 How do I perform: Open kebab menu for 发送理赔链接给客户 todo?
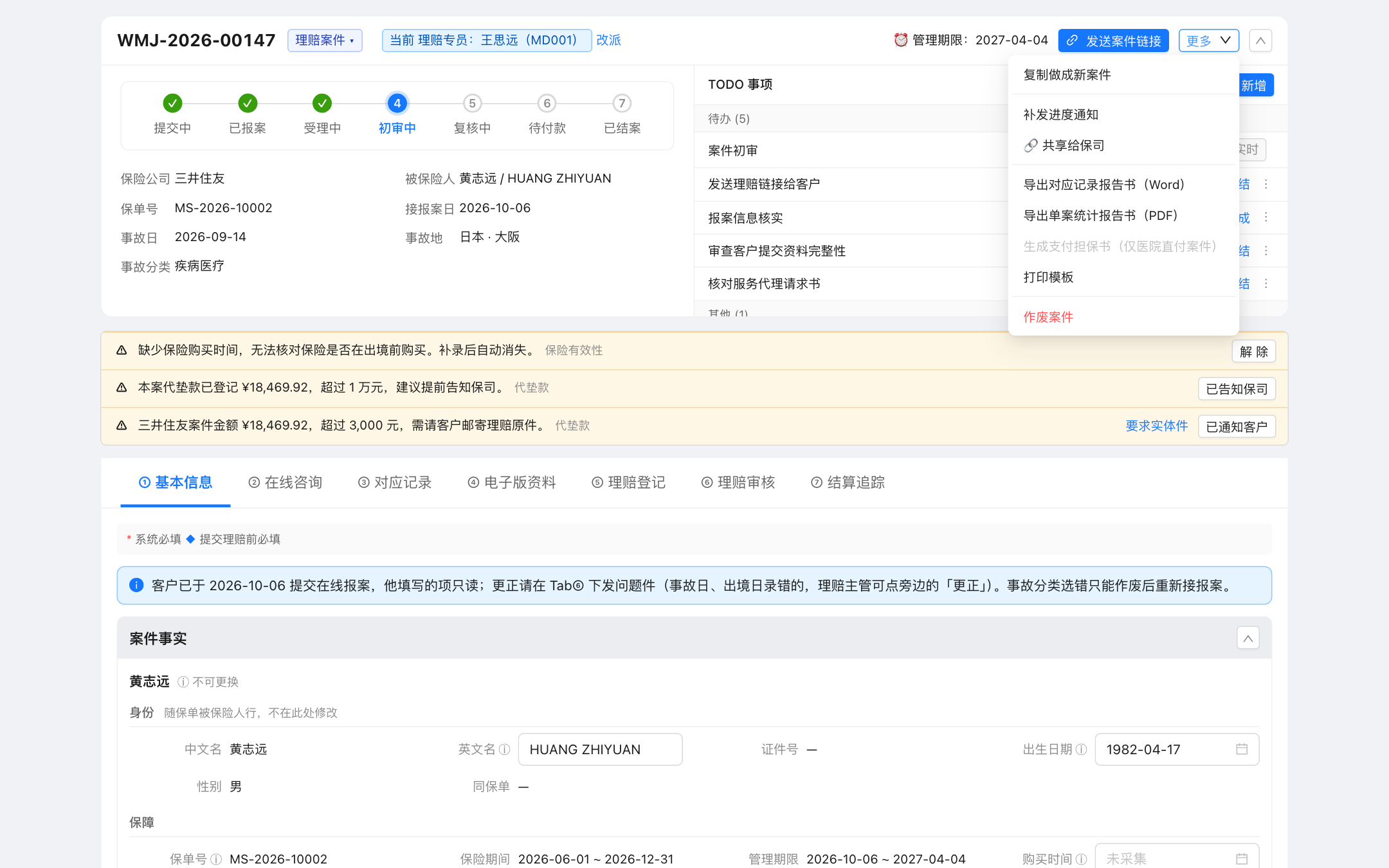pos(1266,184)
